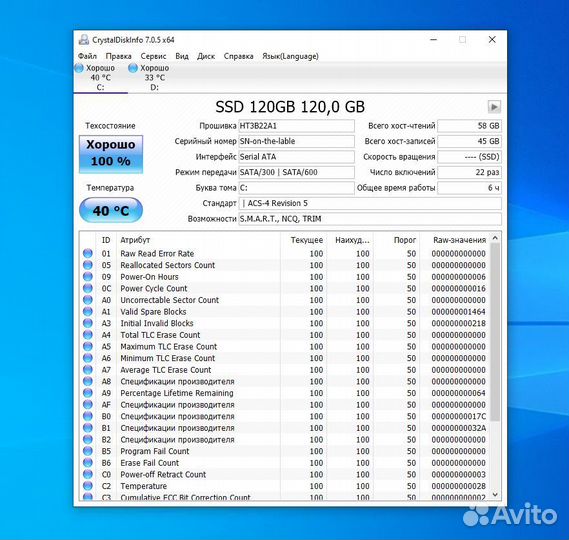Image resolution: width=569 pixels, height=540 pixels.
Task: Click the host reads value 58 GB
Action: coord(470,126)
